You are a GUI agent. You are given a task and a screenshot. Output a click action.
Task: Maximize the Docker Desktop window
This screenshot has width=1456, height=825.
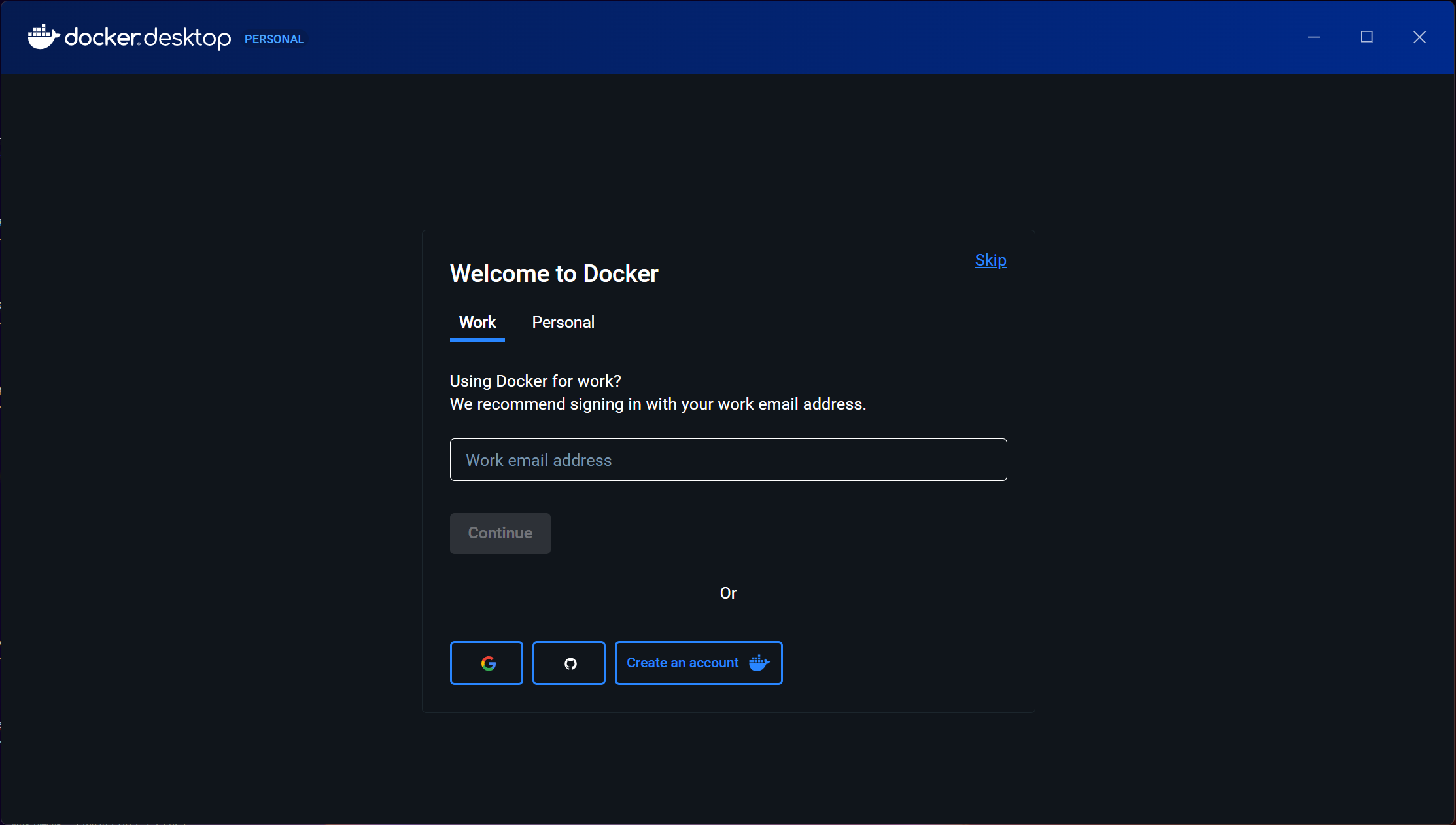pos(1366,37)
